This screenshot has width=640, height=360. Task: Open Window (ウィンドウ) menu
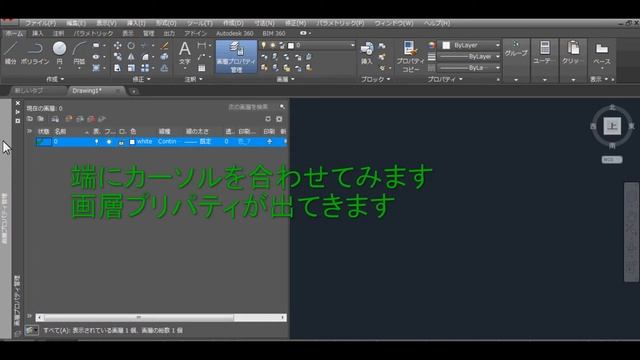[x=394, y=23]
